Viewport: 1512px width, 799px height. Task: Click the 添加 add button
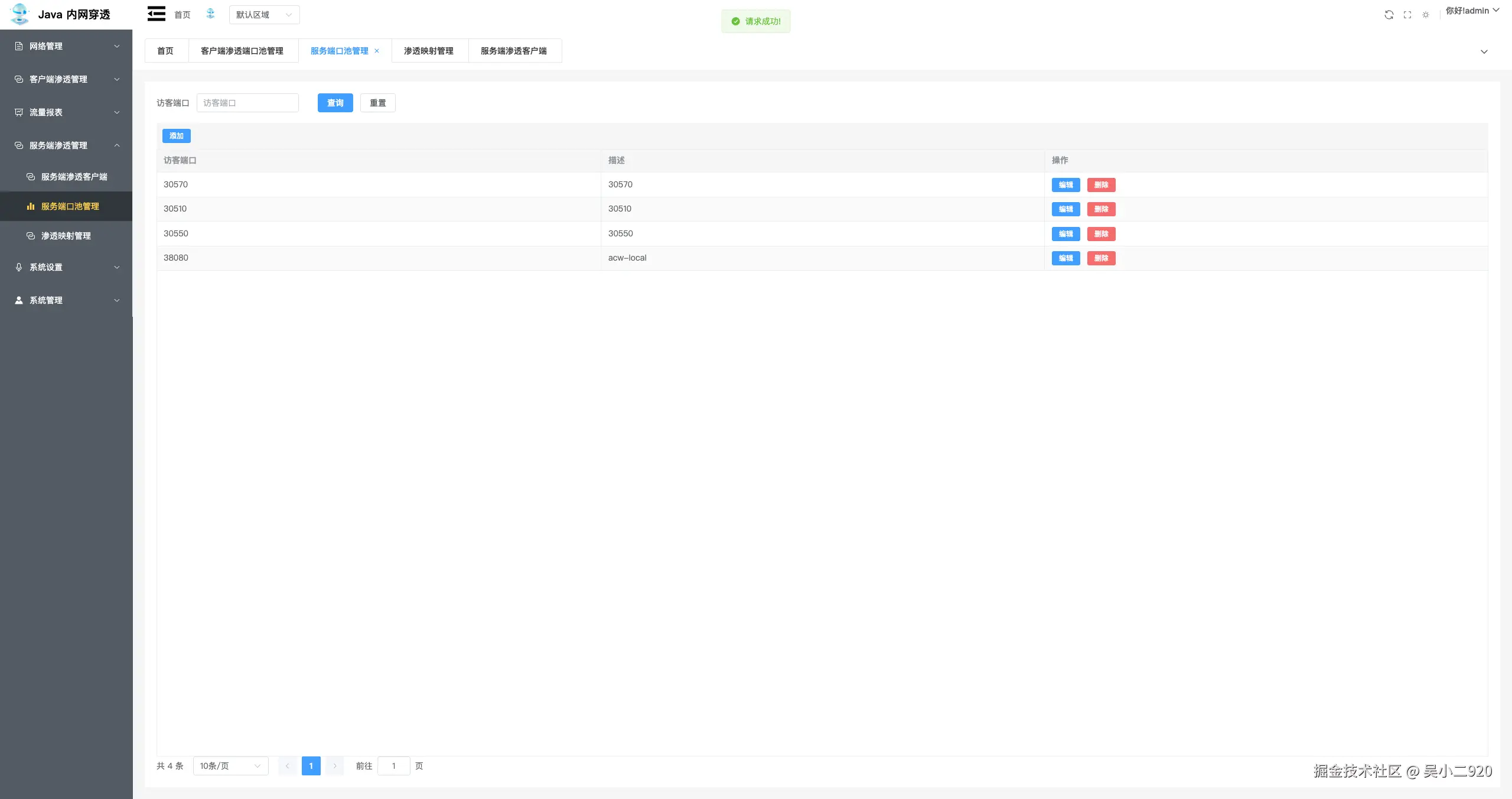pyautogui.click(x=176, y=136)
